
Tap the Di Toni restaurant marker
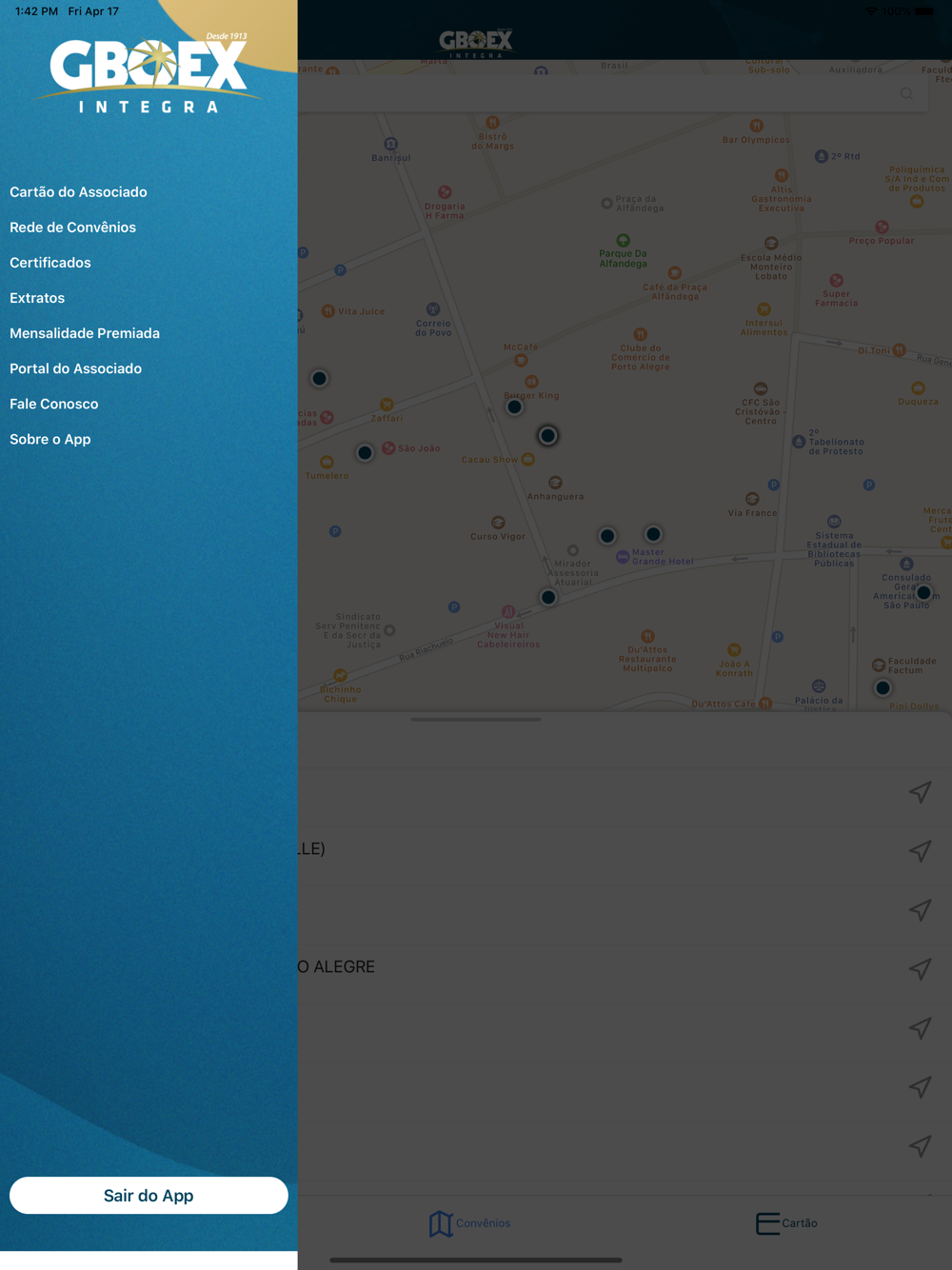899,350
